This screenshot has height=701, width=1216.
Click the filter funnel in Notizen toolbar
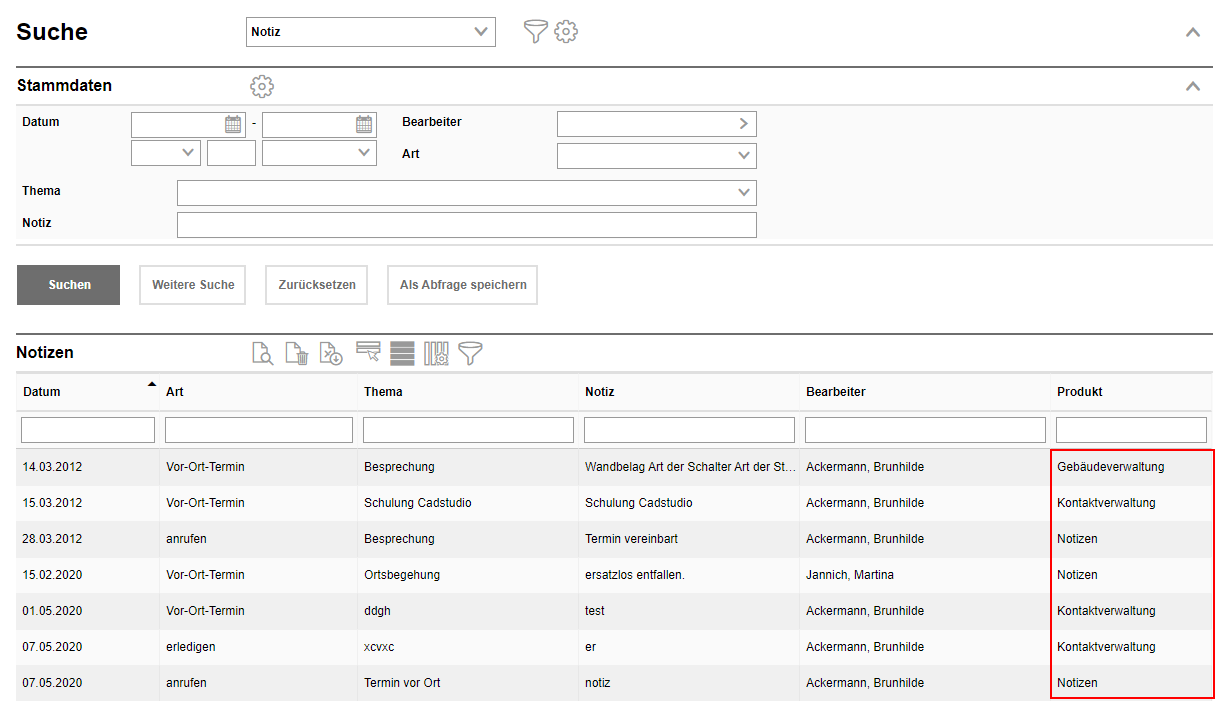pos(470,353)
